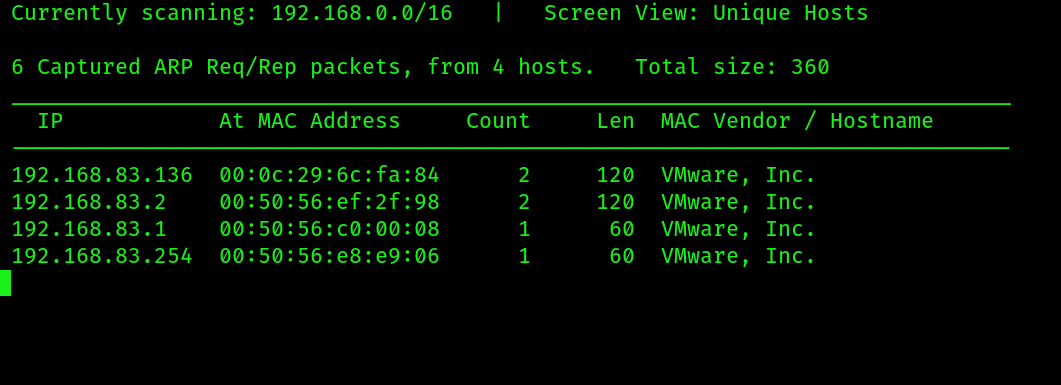The image size is (1061, 385).
Task: Click Len value 60 for 192.168.83.1
Action: pyautogui.click(x=622, y=229)
